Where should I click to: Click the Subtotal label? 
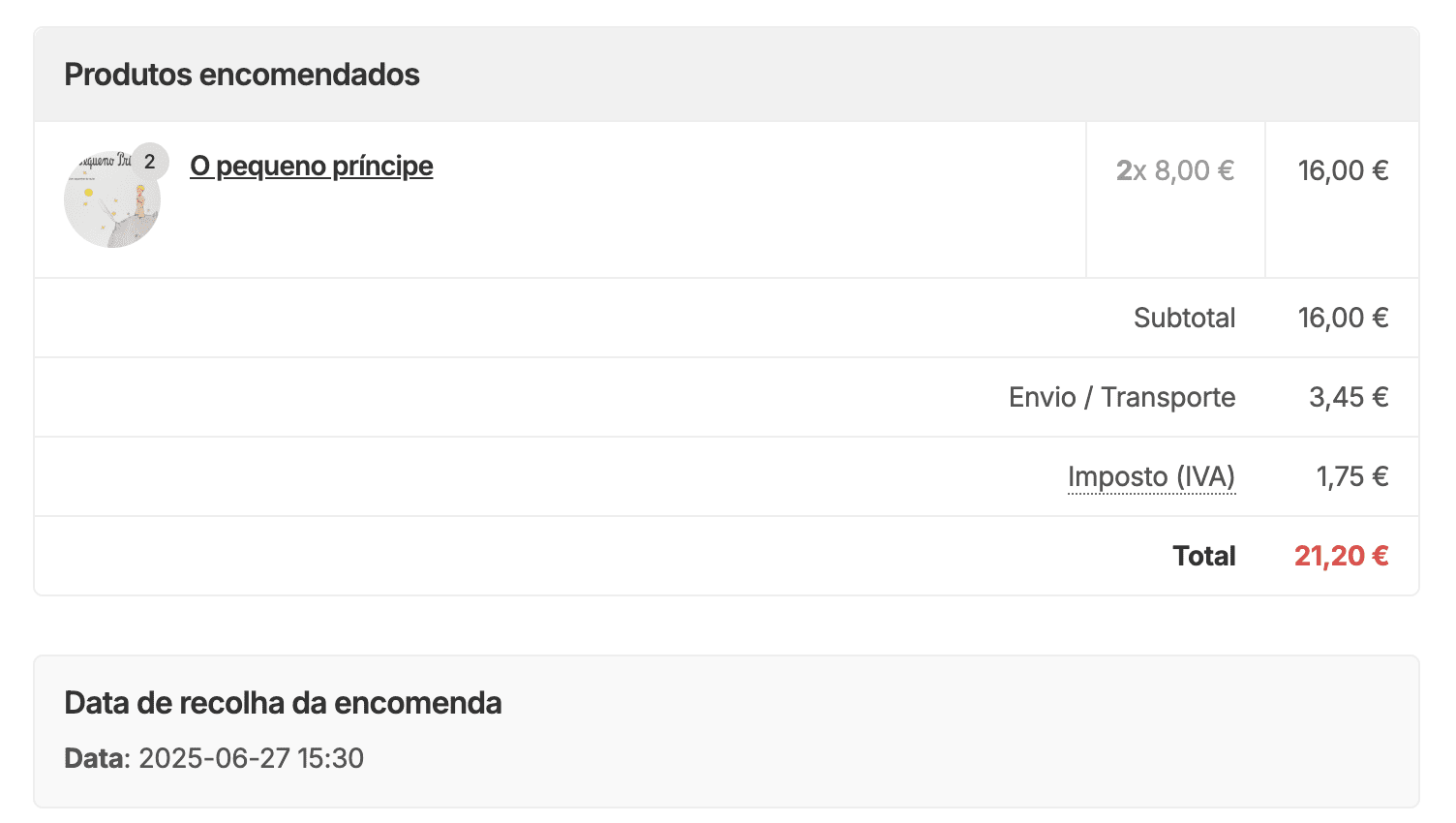[1184, 318]
